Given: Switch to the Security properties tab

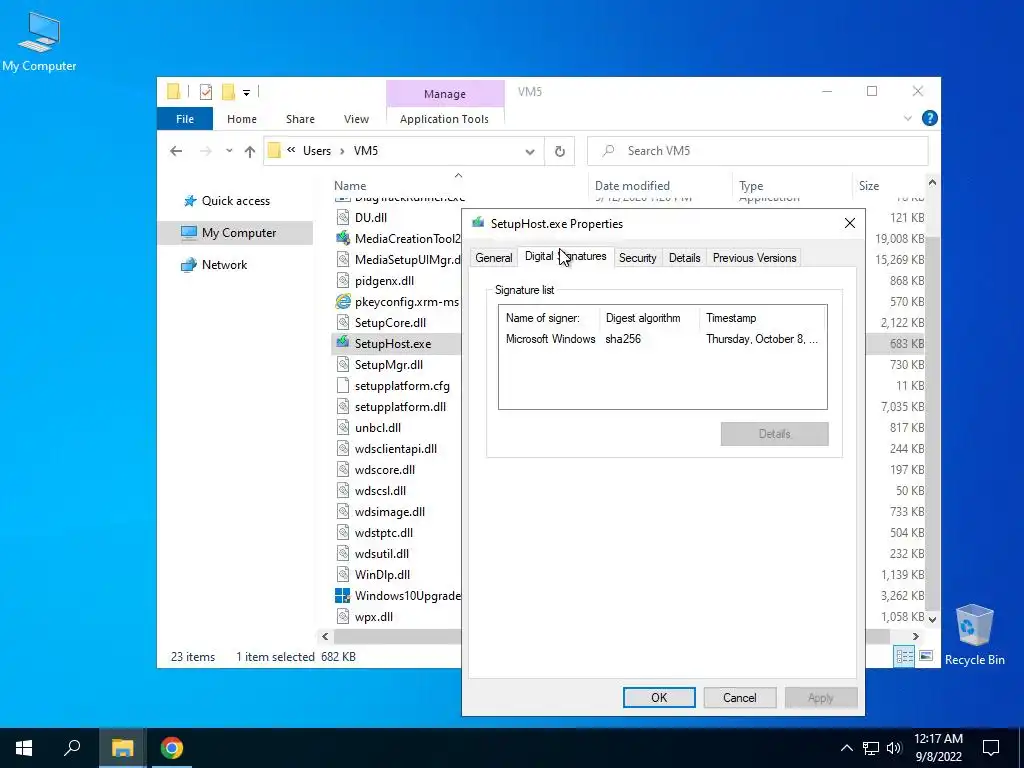Looking at the screenshot, I should click(x=637, y=258).
